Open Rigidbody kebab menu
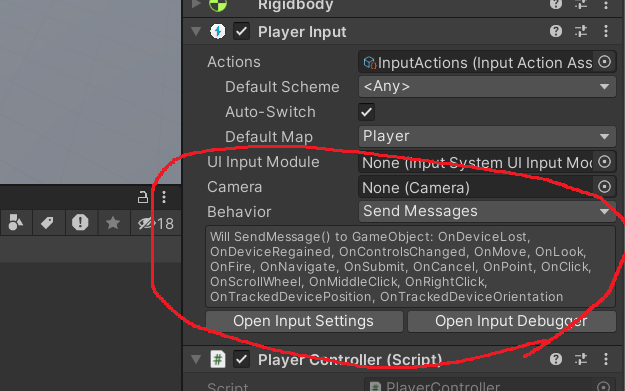 click(x=606, y=4)
